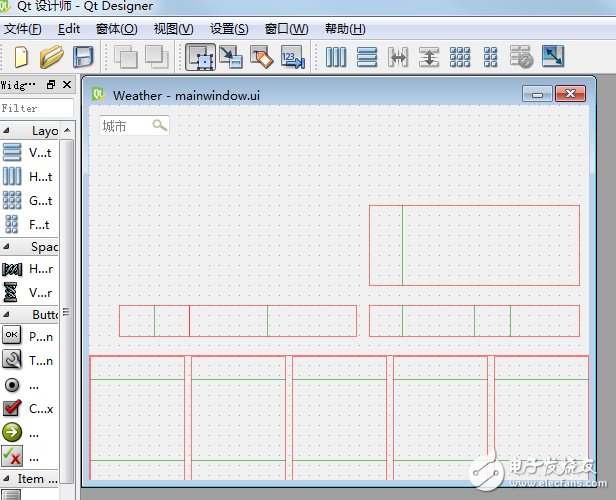Open the 文件(F) menu
The image size is (616, 500).
coord(23,28)
